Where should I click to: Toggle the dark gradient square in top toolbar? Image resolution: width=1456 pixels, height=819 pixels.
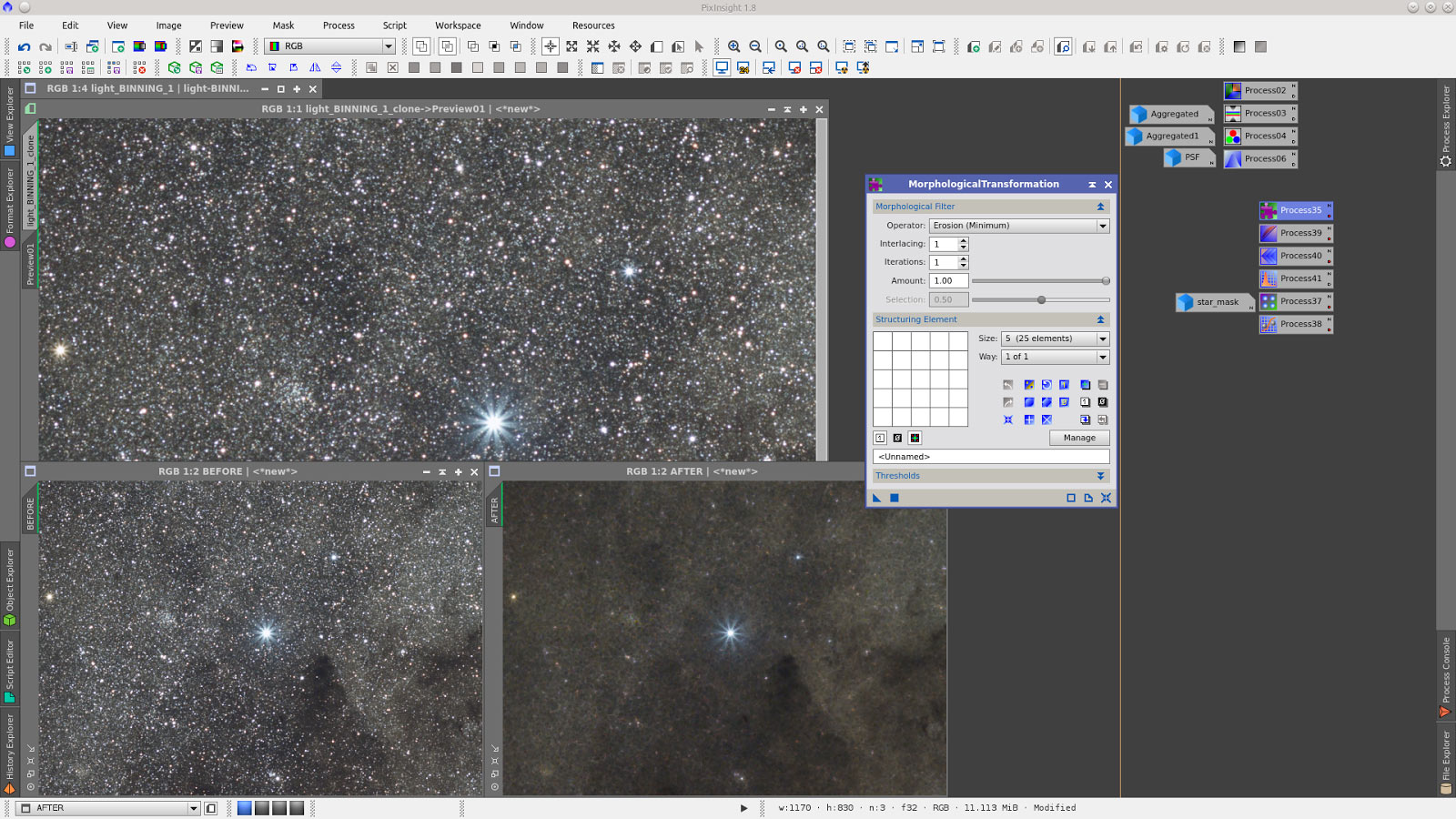pyautogui.click(x=1239, y=46)
